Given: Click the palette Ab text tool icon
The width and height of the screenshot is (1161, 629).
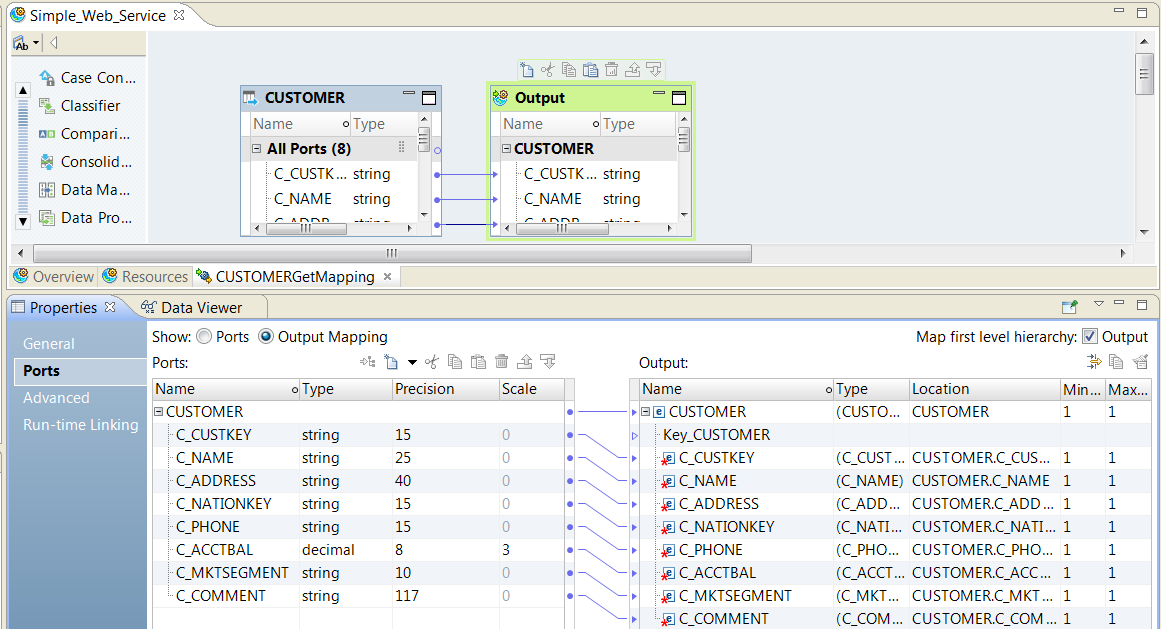Looking at the screenshot, I should pyautogui.click(x=21, y=44).
